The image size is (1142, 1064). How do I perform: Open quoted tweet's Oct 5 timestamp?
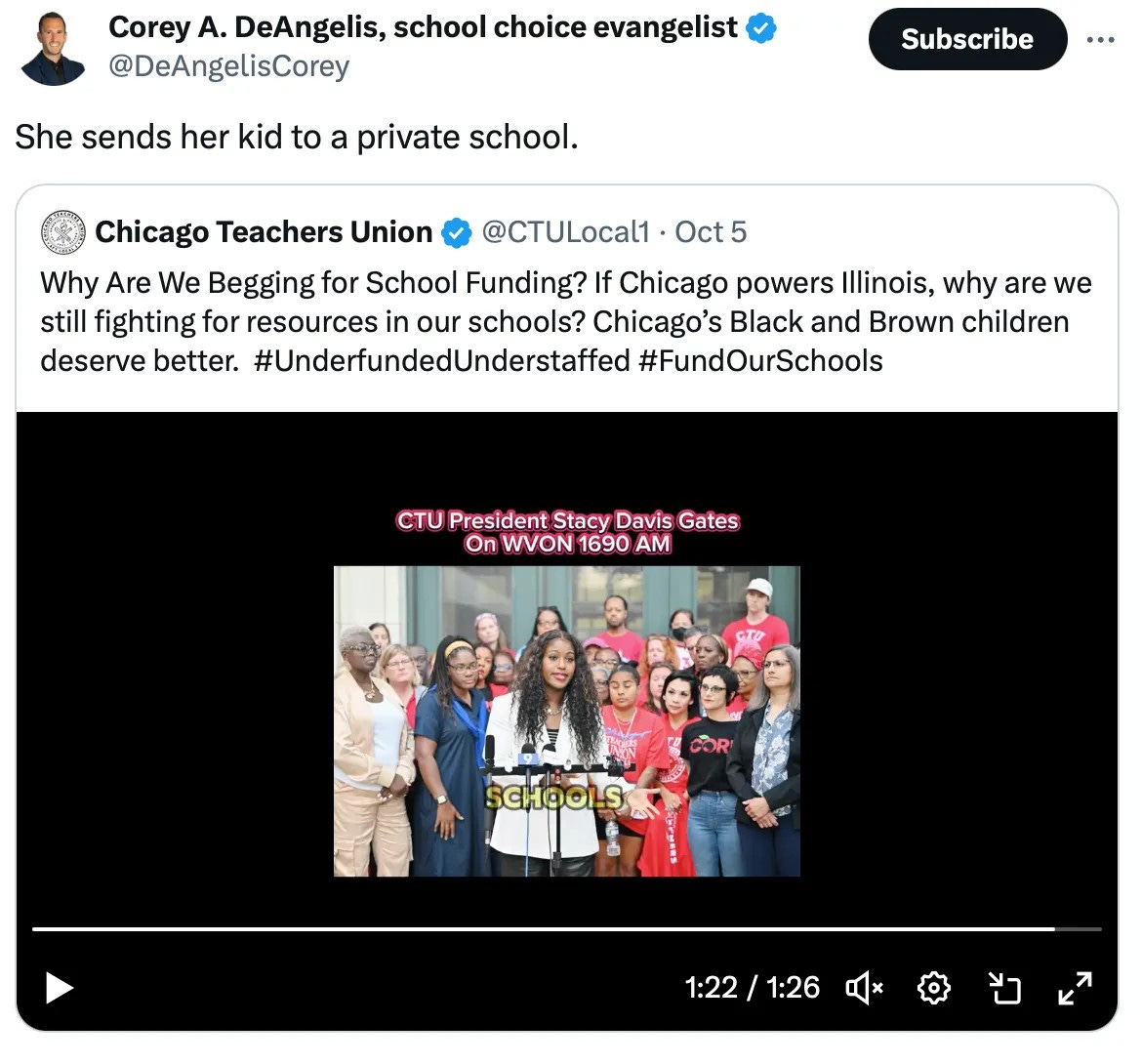pyautogui.click(x=711, y=232)
